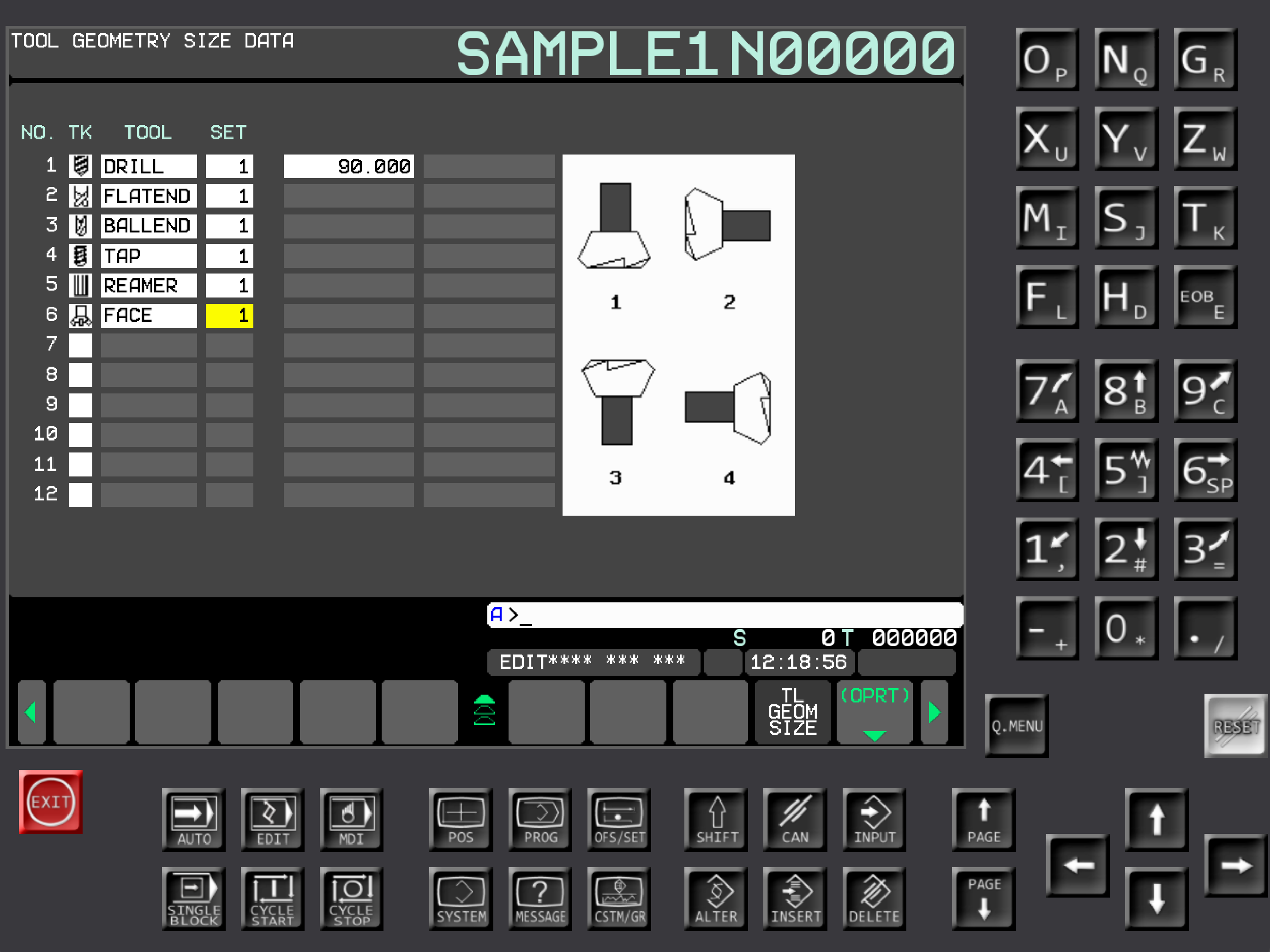The image size is (1270, 952).
Task: Toggle the green softkey switch icon
Action: tap(484, 710)
